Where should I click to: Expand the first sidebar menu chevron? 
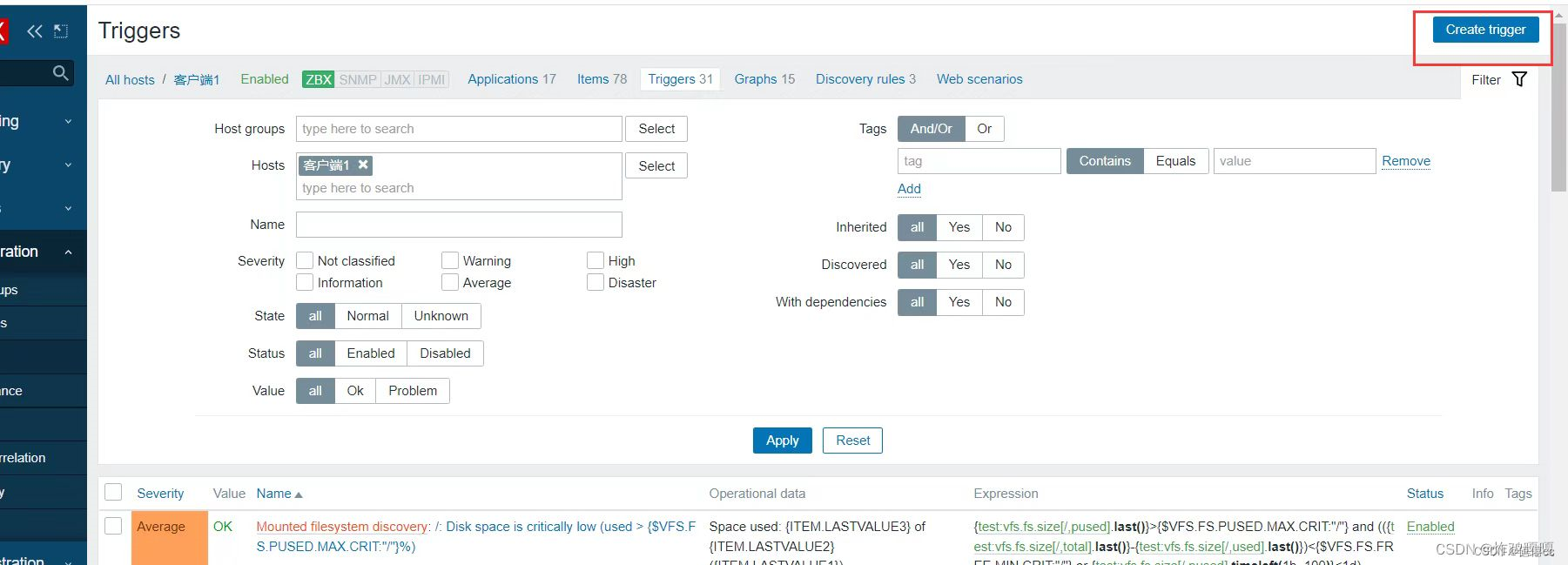coord(68,122)
